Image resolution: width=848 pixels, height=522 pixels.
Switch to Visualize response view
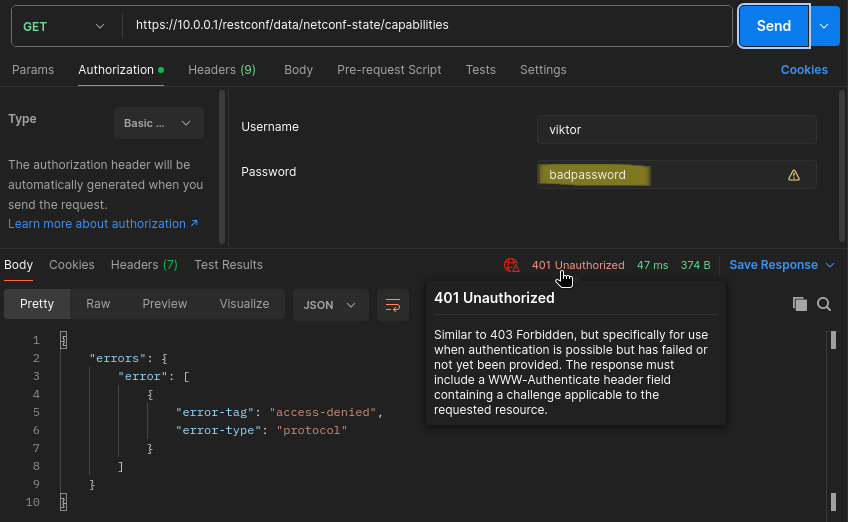[x=244, y=304]
